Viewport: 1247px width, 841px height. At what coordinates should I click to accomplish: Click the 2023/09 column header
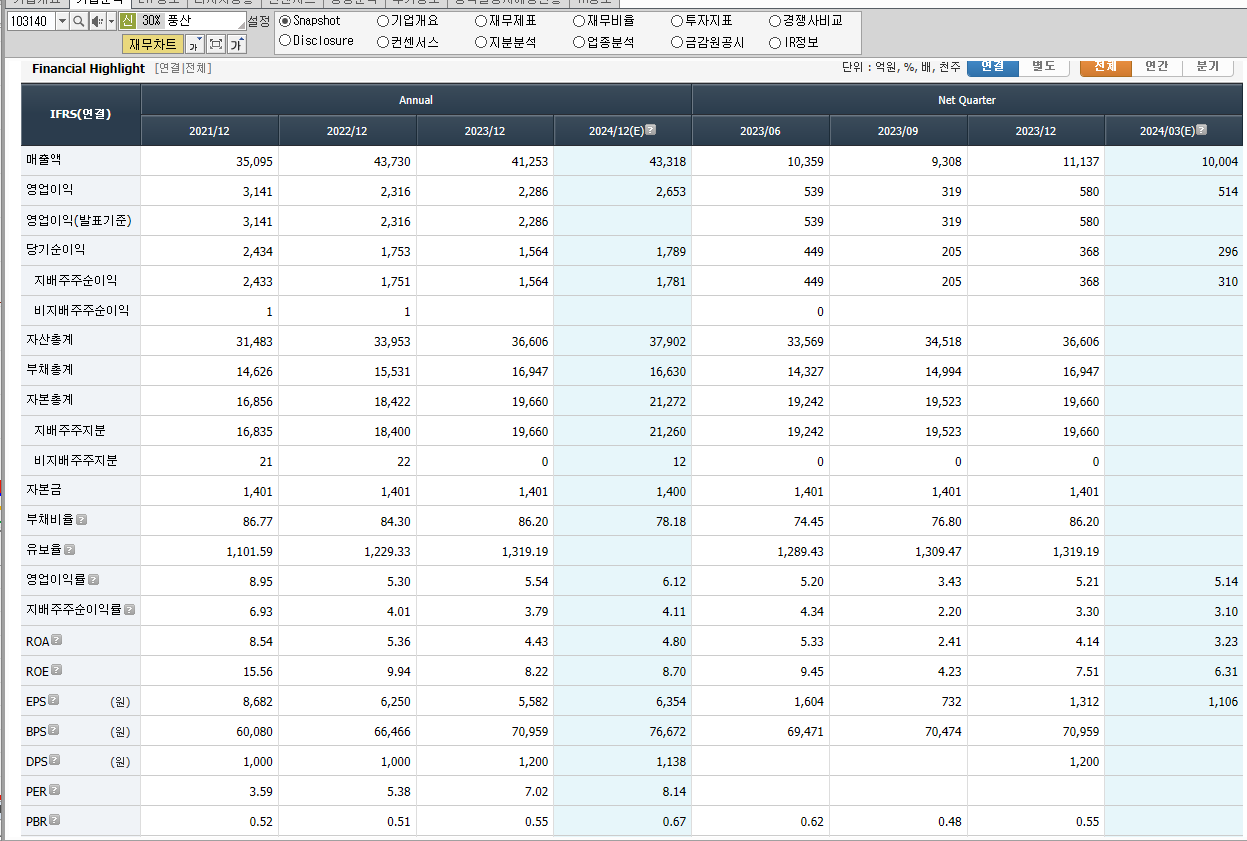(x=898, y=131)
